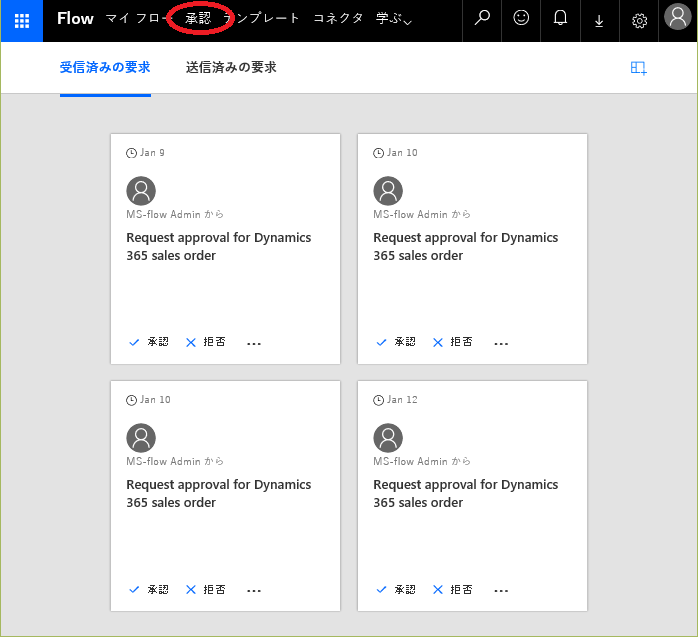Click the Flow brand title

coord(75,19)
